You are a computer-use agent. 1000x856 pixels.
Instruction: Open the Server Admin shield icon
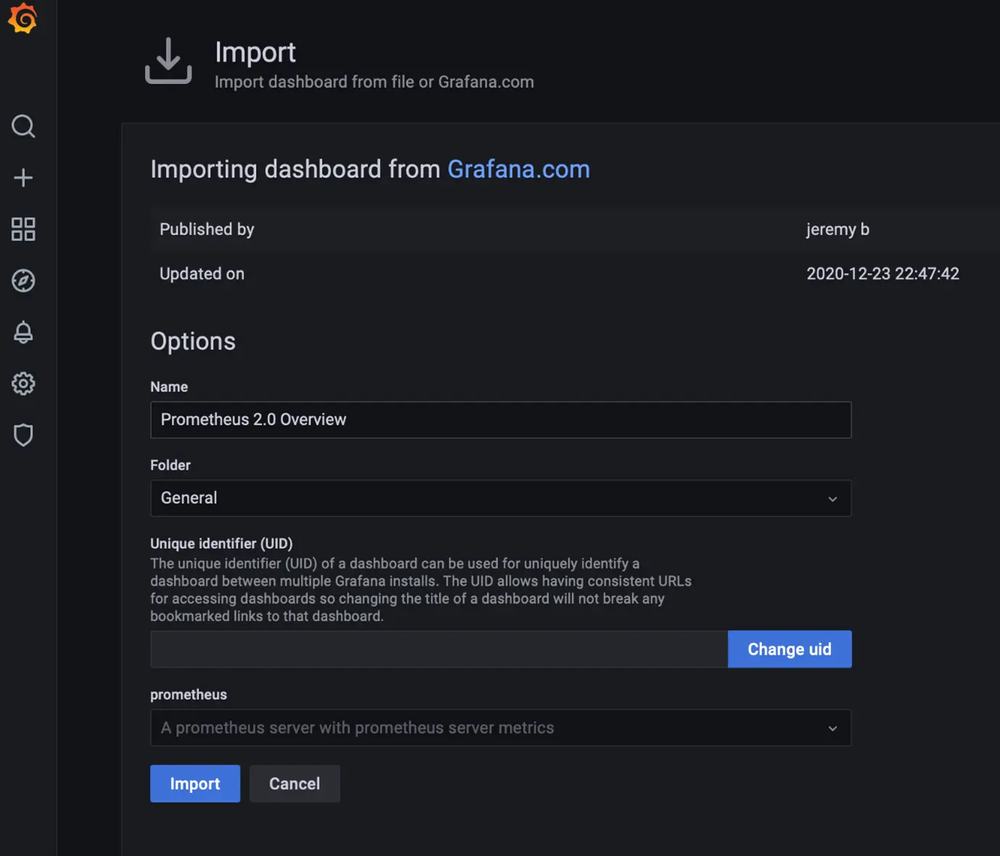(x=24, y=435)
